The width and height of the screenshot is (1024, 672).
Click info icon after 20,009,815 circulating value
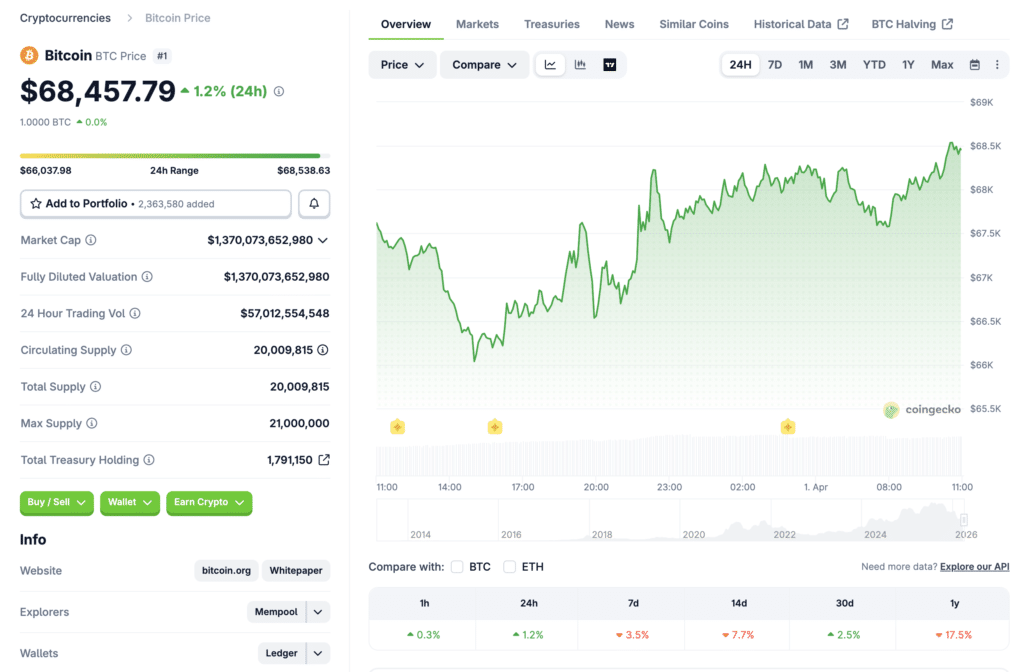tap(323, 350)
